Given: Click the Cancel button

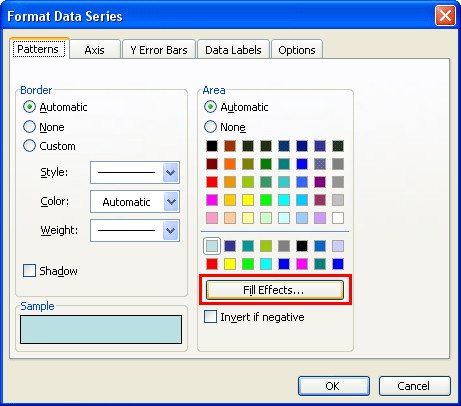Looking at the screenshot, I should click(415, 386).
